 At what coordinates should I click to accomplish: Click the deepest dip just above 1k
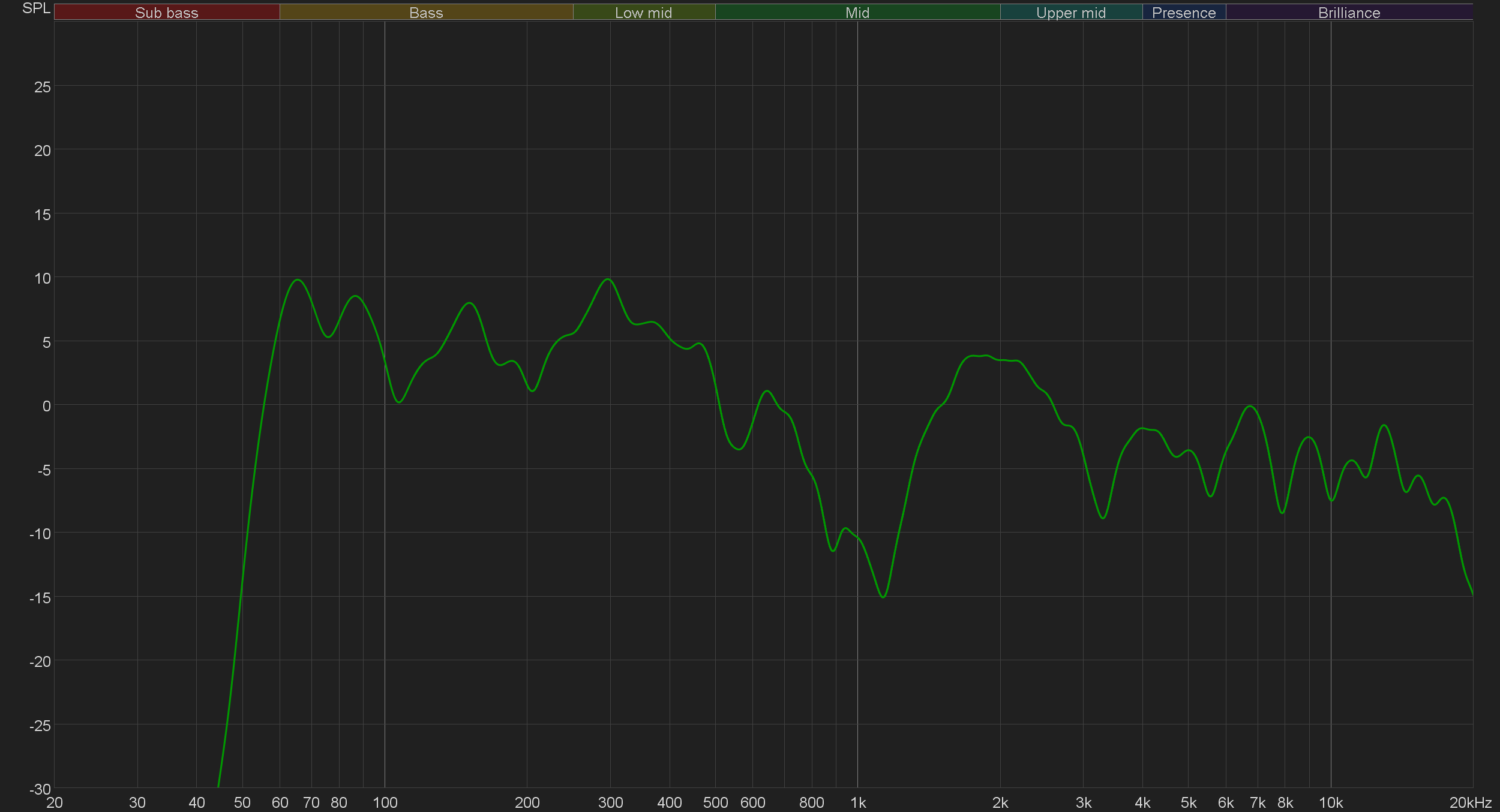(883, 597)
